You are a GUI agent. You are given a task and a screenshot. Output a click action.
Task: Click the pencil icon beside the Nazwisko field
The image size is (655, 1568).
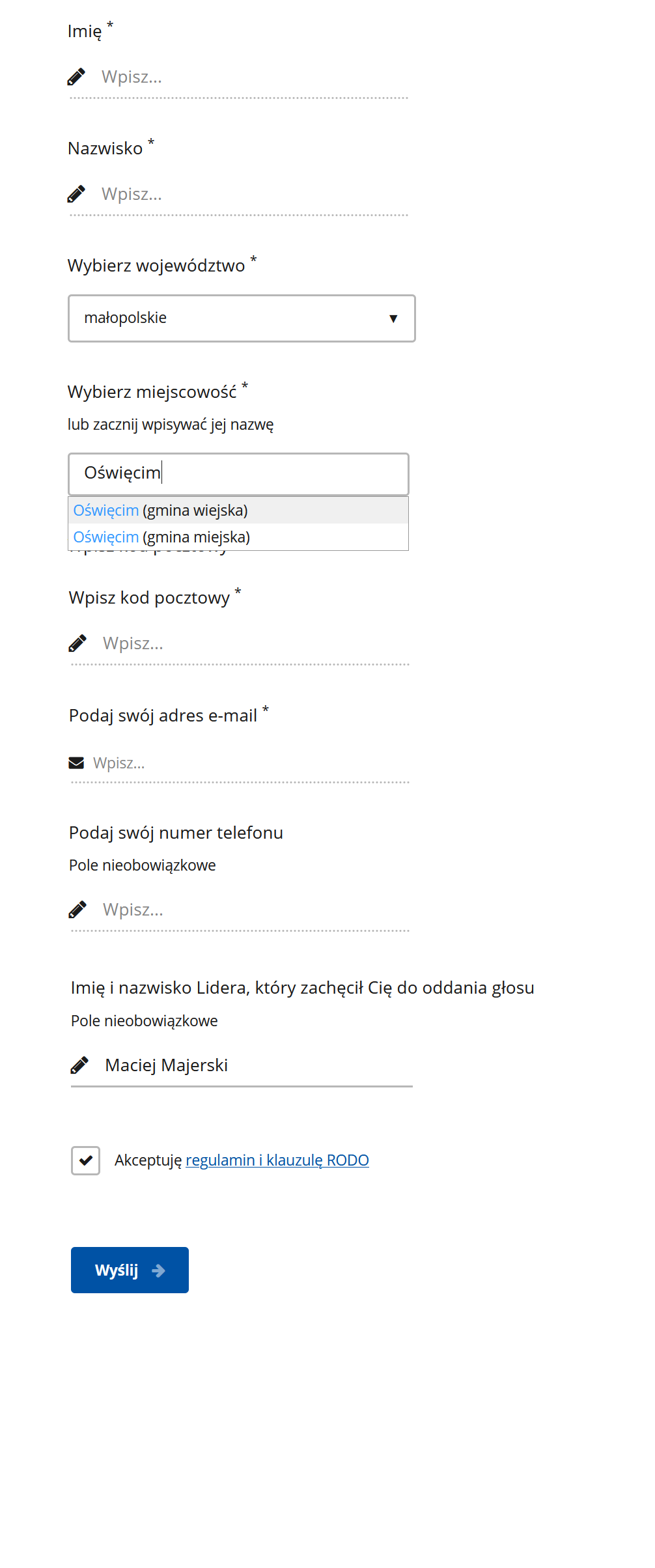[76, 194]
